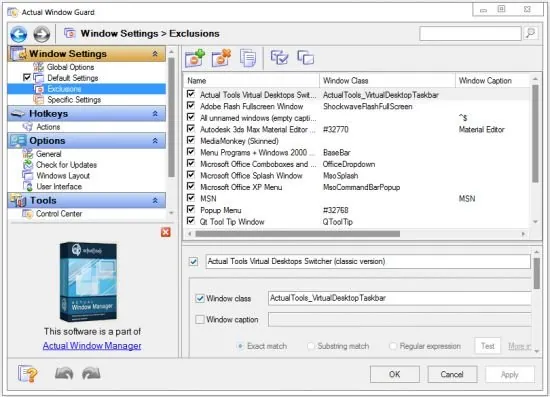The height and width of the screenshot is (397, 550).
Task: Click the Test button
Action: coord(488,346)
